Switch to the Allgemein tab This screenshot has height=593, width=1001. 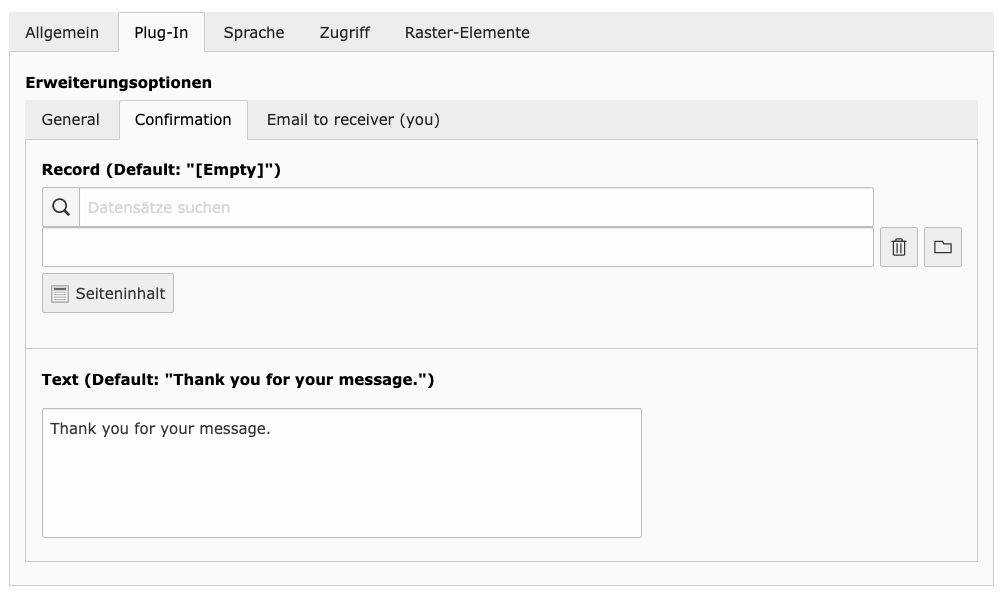coord(64,32)
